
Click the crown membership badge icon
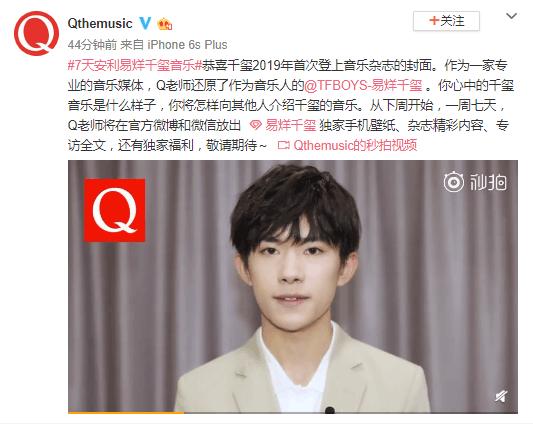pyautogui.click(x=165, y=24)
